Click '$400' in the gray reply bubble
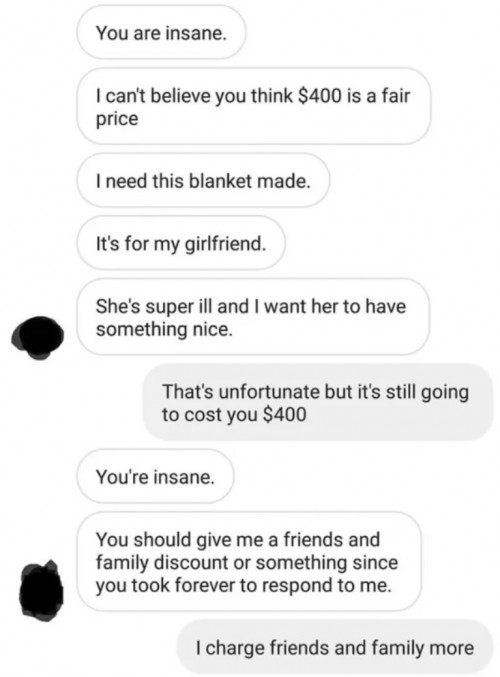The width and height of the screenshot is (500, 677). 285,414
